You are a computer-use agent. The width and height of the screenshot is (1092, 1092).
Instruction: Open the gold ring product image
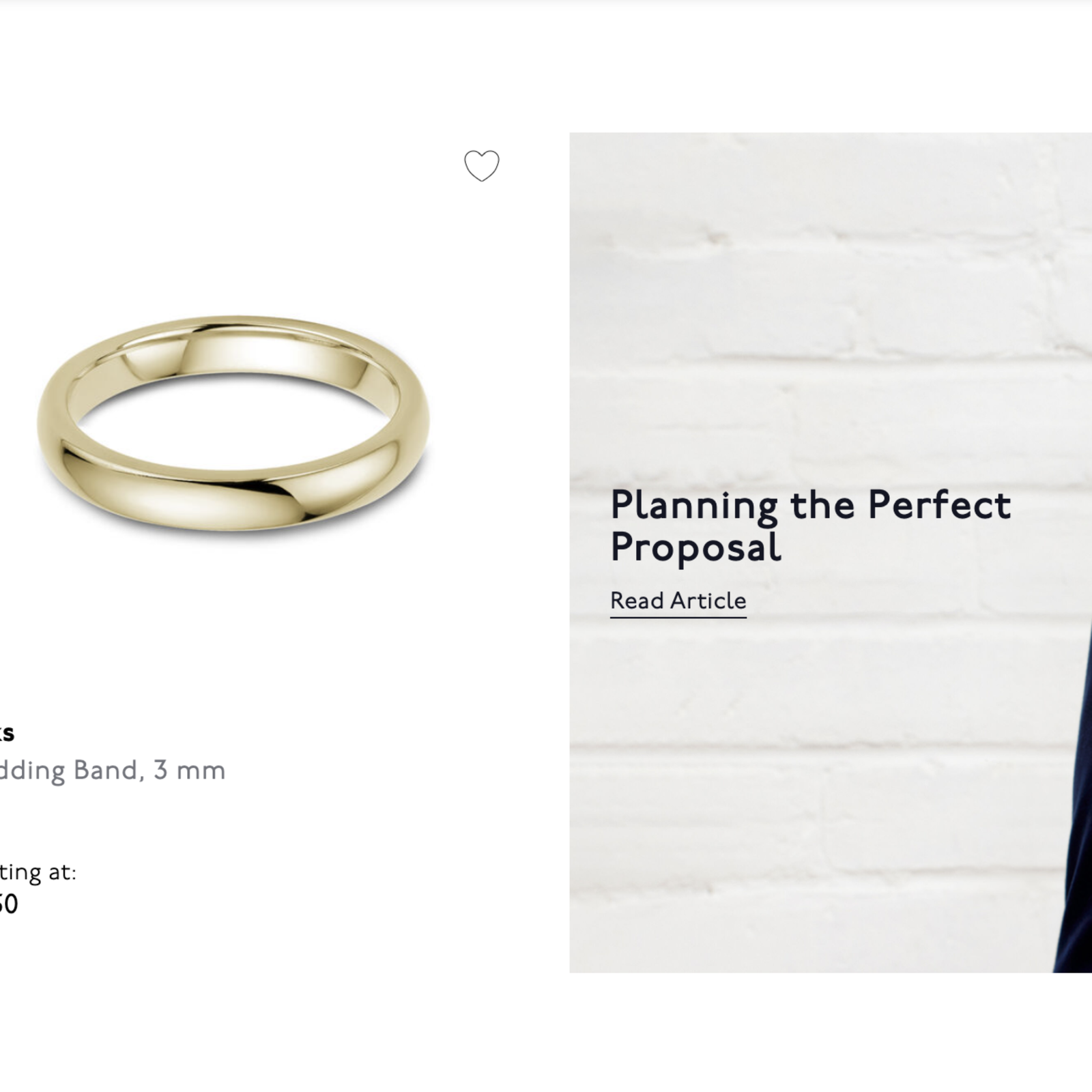coord(233,422)
